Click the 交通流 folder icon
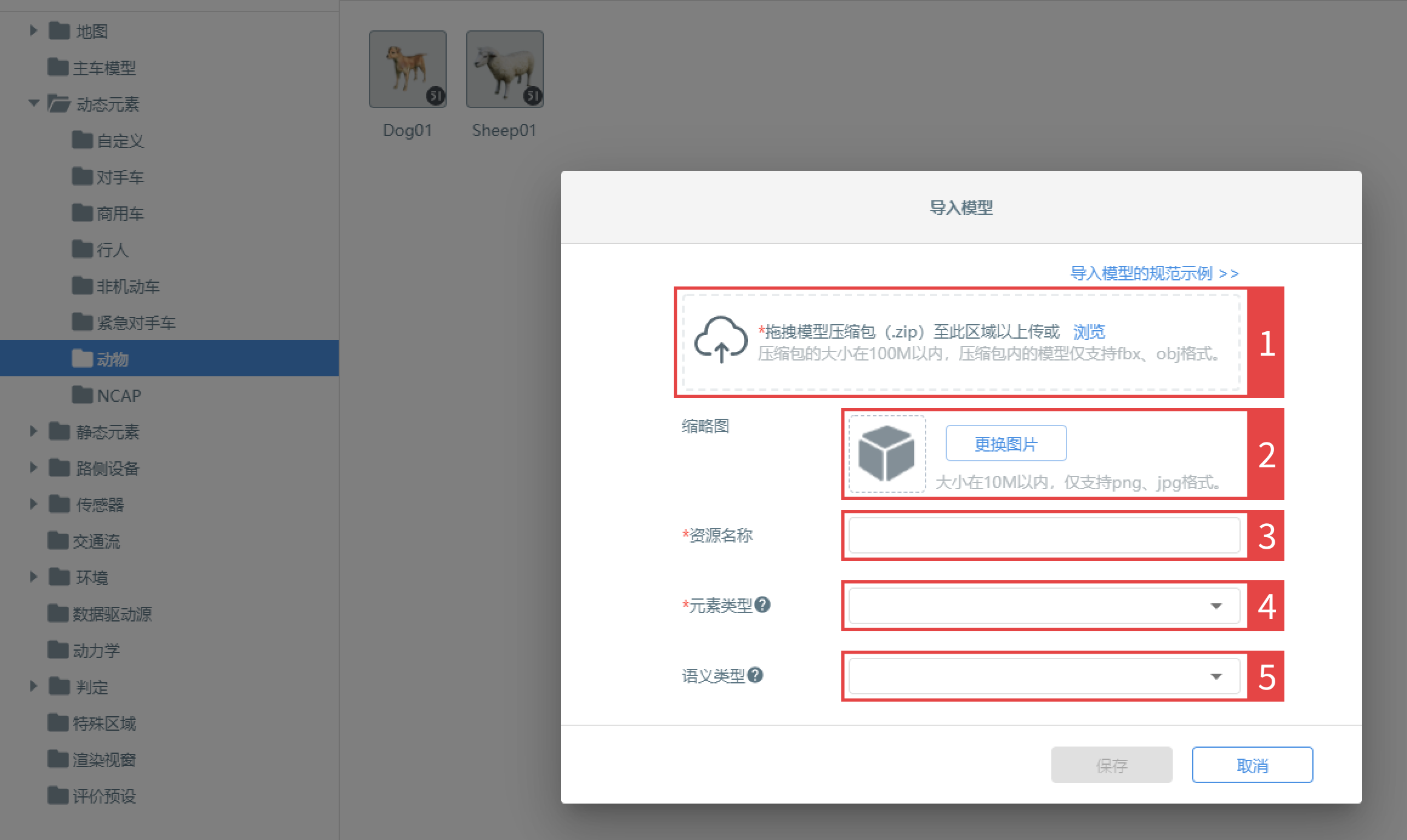 (58, 540)
